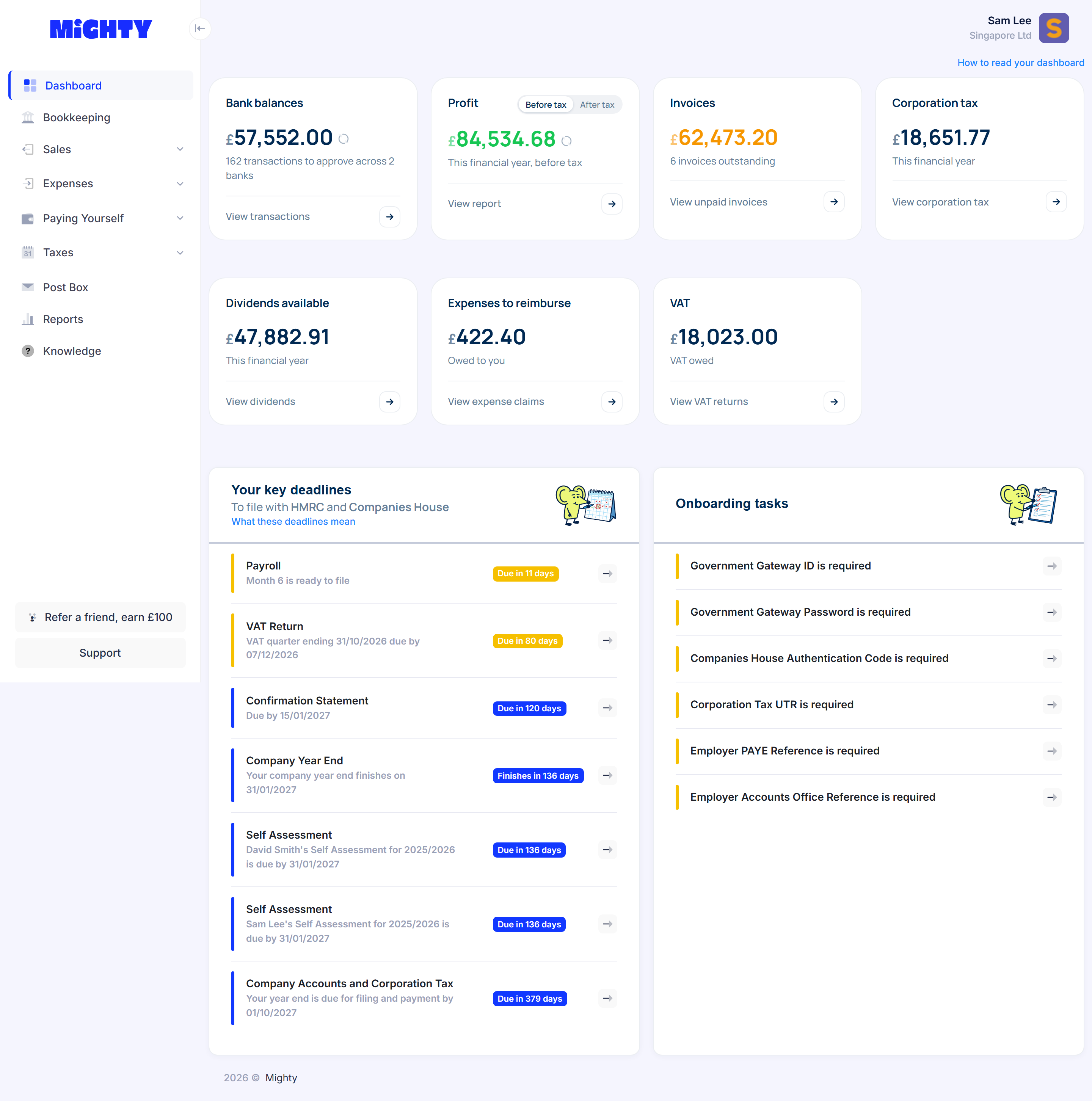Click the Reports bar chart icon

28,319
